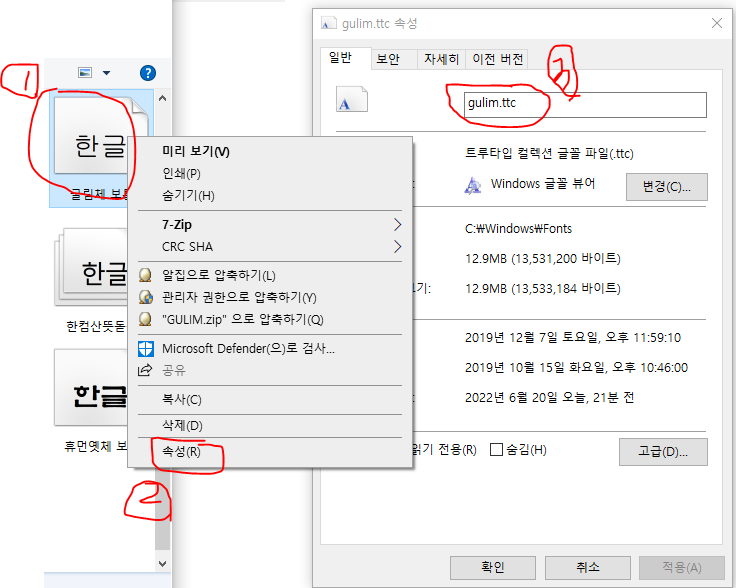Choose 미리 보기(V) in context menu
This screenshot has width=736, height=588.
(x=270, y=152)
